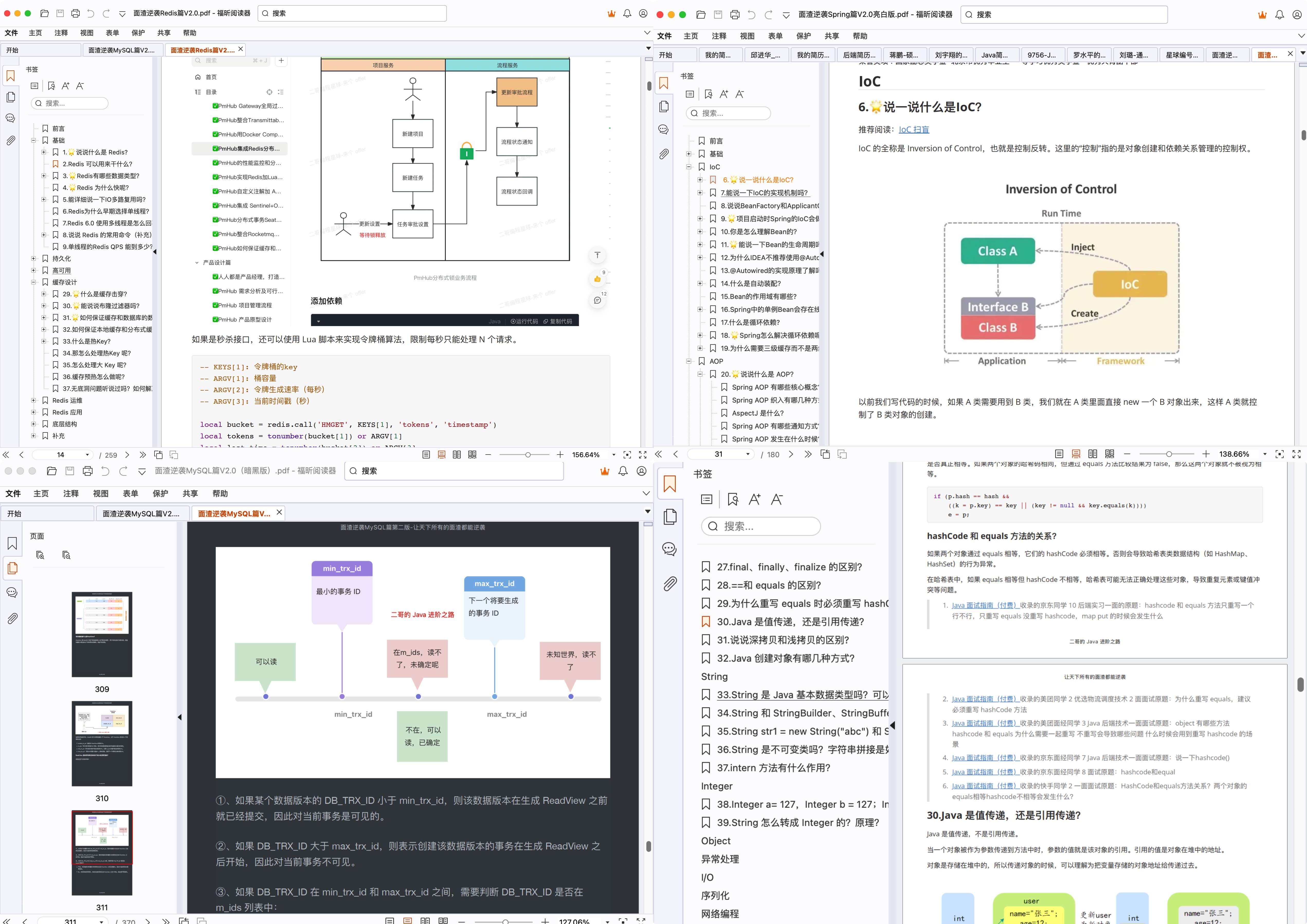This screenshot has height=924, width=1307.
Task: Click the orange crown icon in the MySQL window
Action: 605,471
